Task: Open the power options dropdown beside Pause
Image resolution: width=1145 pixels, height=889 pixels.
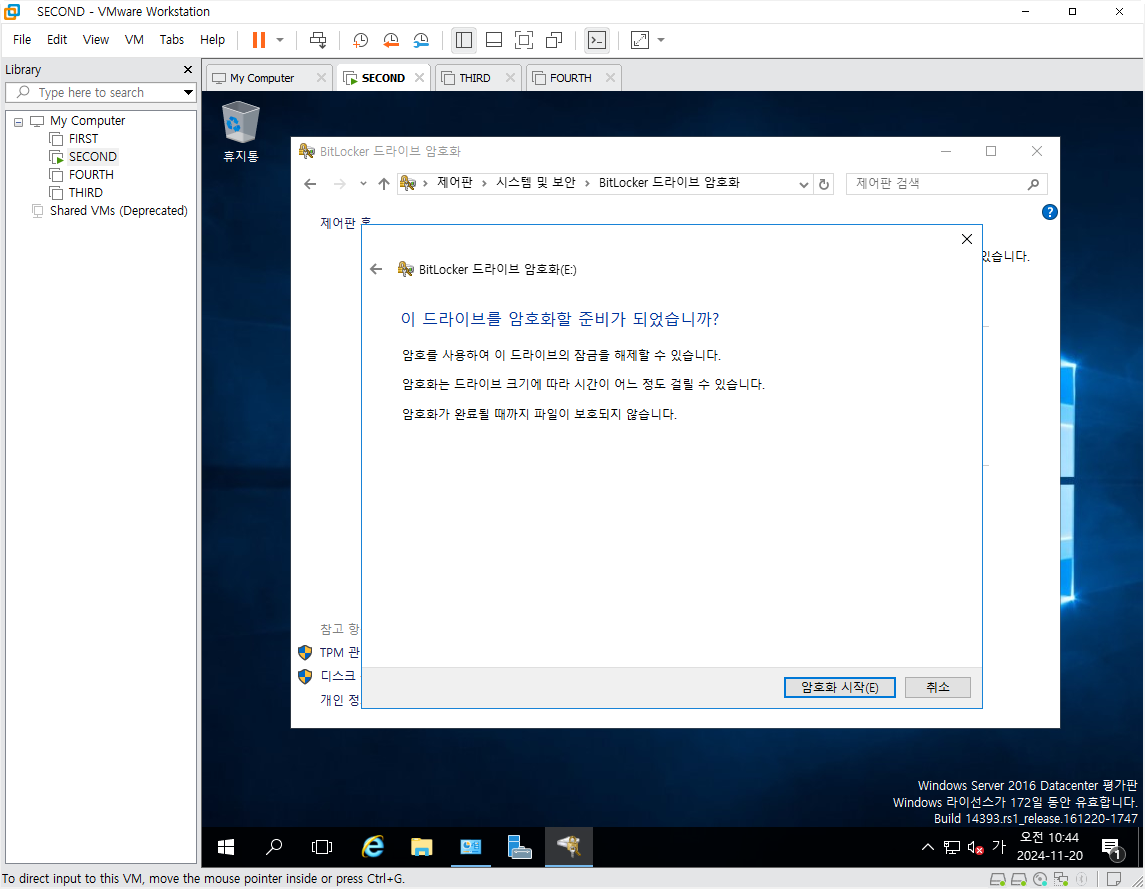Action: click(280, 40)
